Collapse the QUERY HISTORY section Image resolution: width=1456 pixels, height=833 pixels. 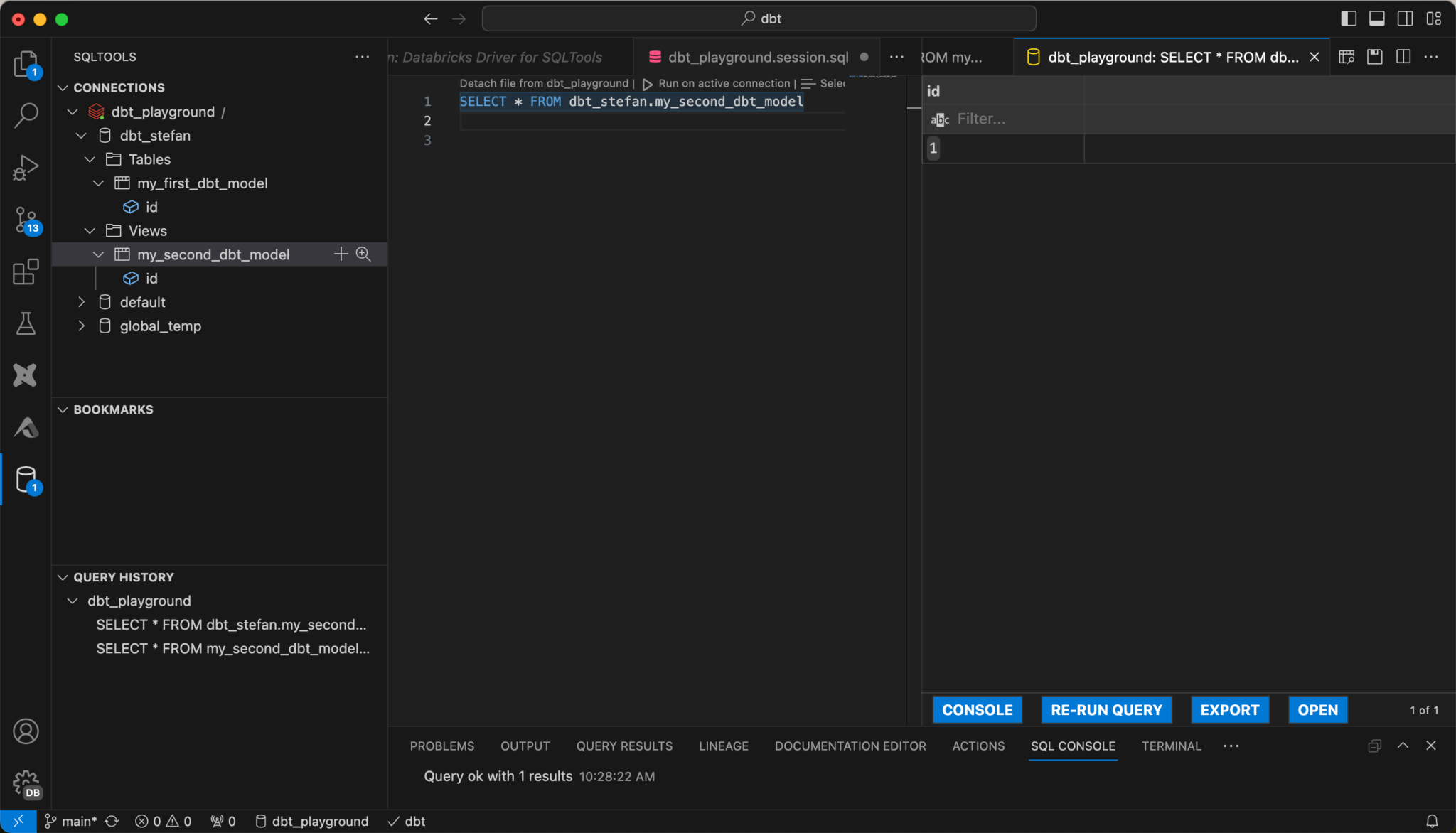click(x=63, y=577)
